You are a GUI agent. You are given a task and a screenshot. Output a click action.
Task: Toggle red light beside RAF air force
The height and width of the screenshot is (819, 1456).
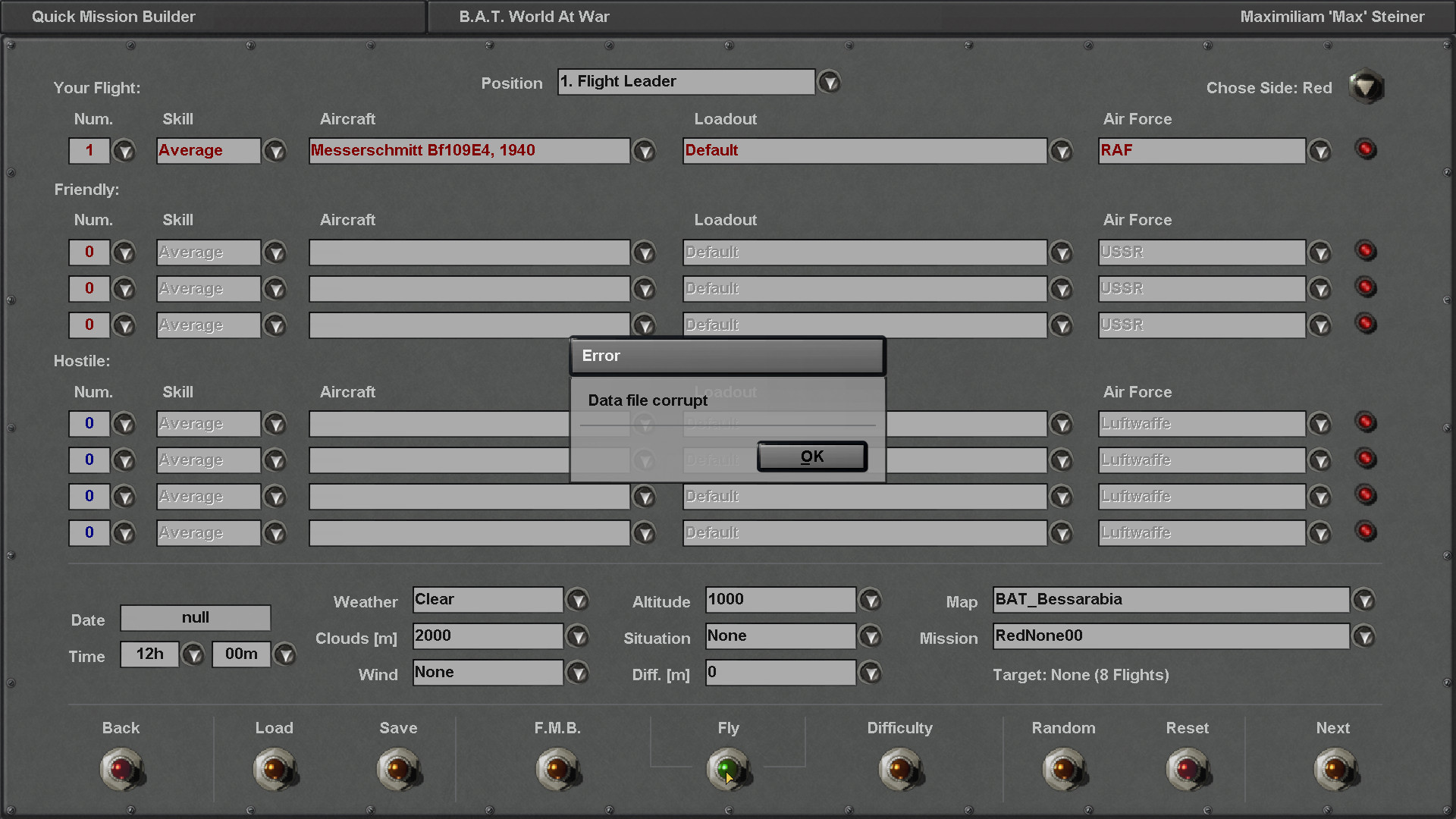(1366, 149)
